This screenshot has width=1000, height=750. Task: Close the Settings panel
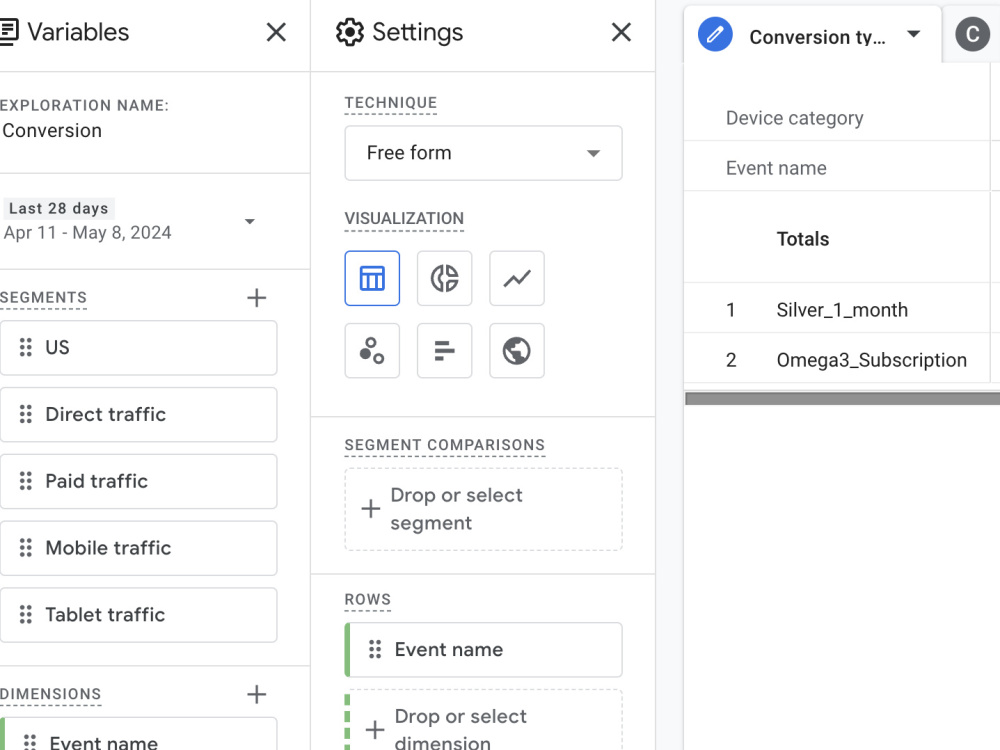tap(621, 32)
